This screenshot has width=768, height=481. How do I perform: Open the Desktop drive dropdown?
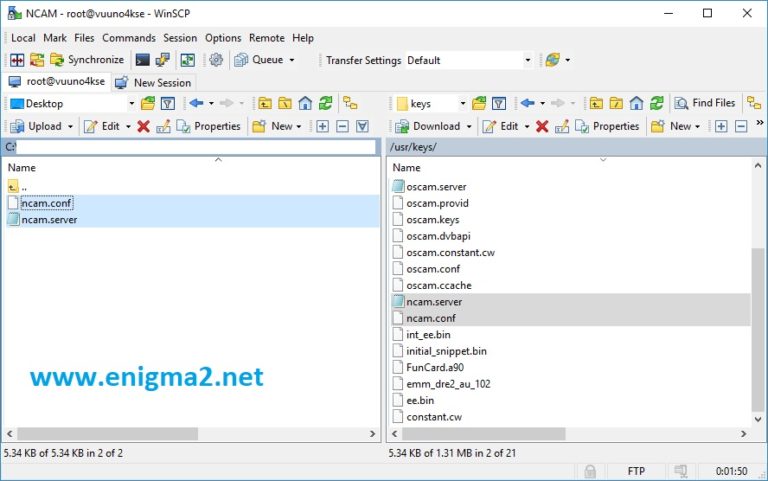coord(131,103)
